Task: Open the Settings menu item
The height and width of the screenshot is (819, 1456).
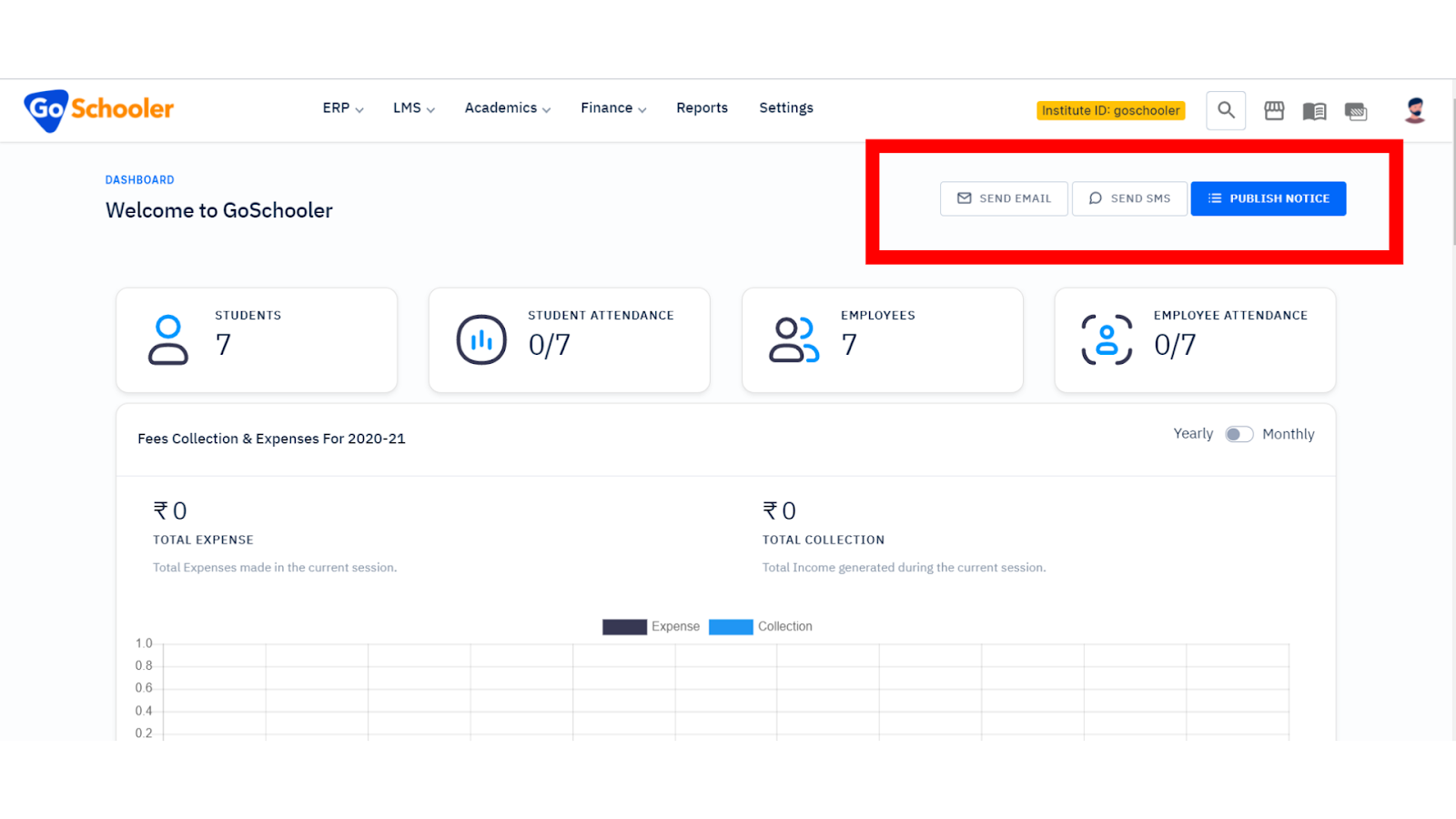Action: (x=786, y=108)
